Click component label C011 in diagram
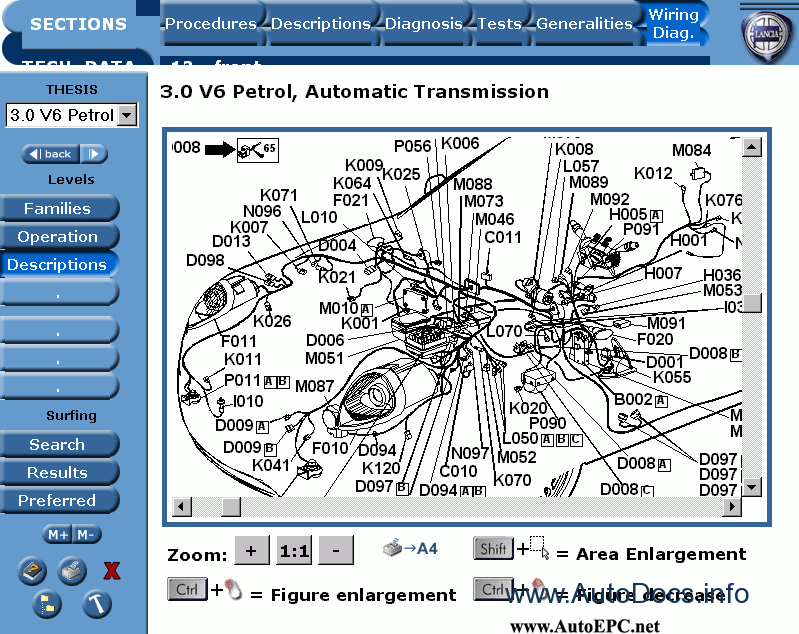The height and width of the screenshot is (634, 799). [x=503, y=237]
